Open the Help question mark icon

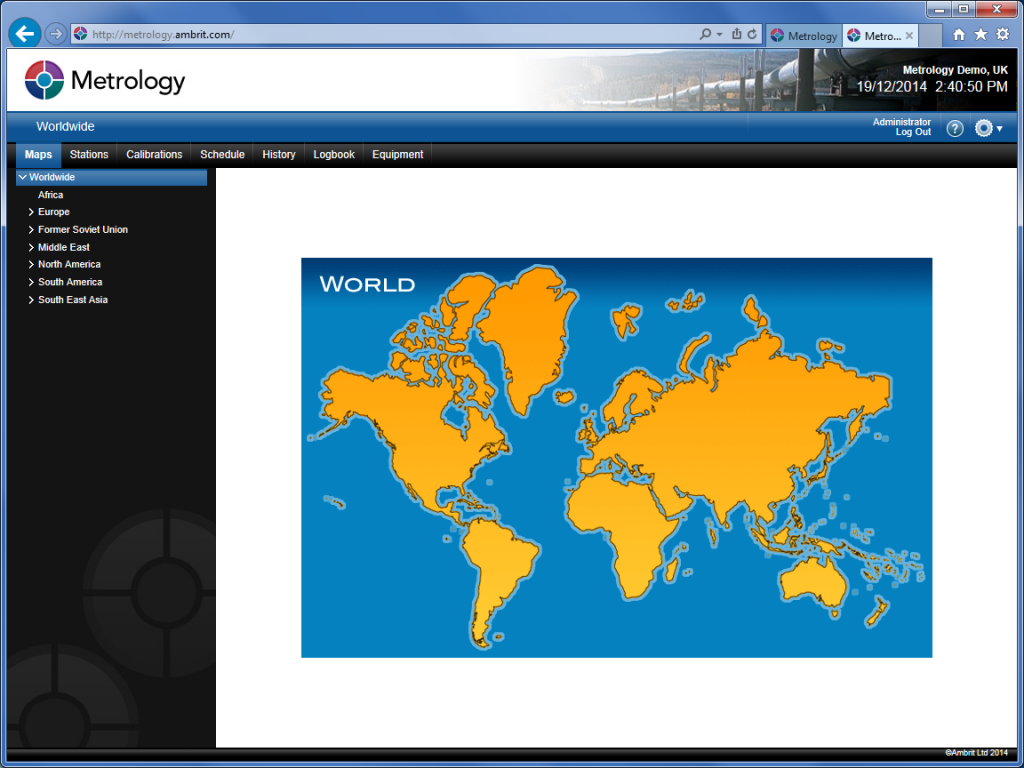click(x=954, y=128)
